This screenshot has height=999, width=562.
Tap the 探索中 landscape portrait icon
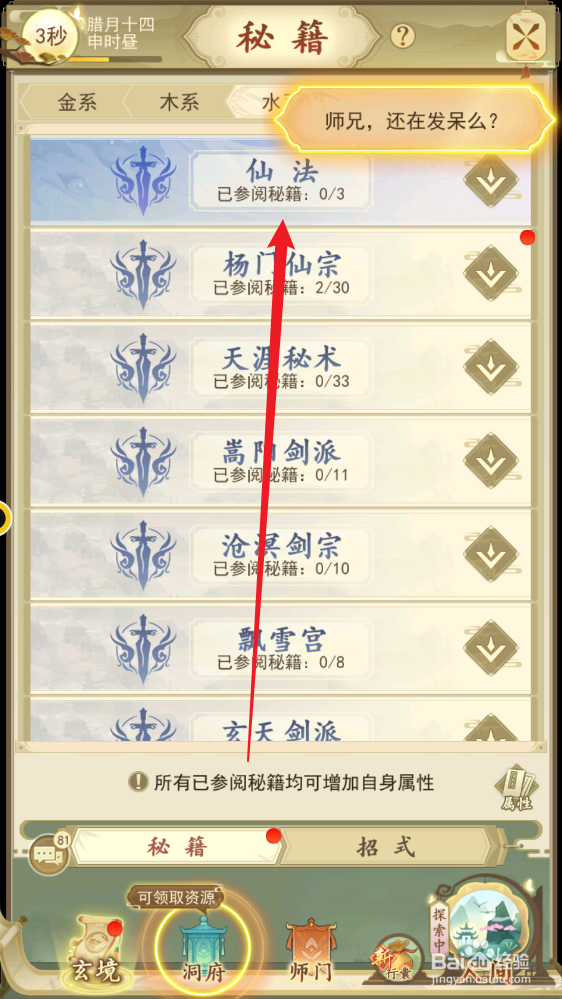click(x=488, y=930)
